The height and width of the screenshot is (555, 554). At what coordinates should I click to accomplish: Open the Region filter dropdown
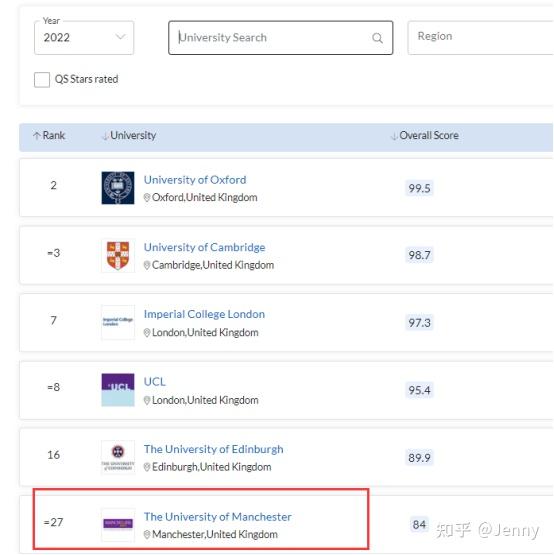480,38
